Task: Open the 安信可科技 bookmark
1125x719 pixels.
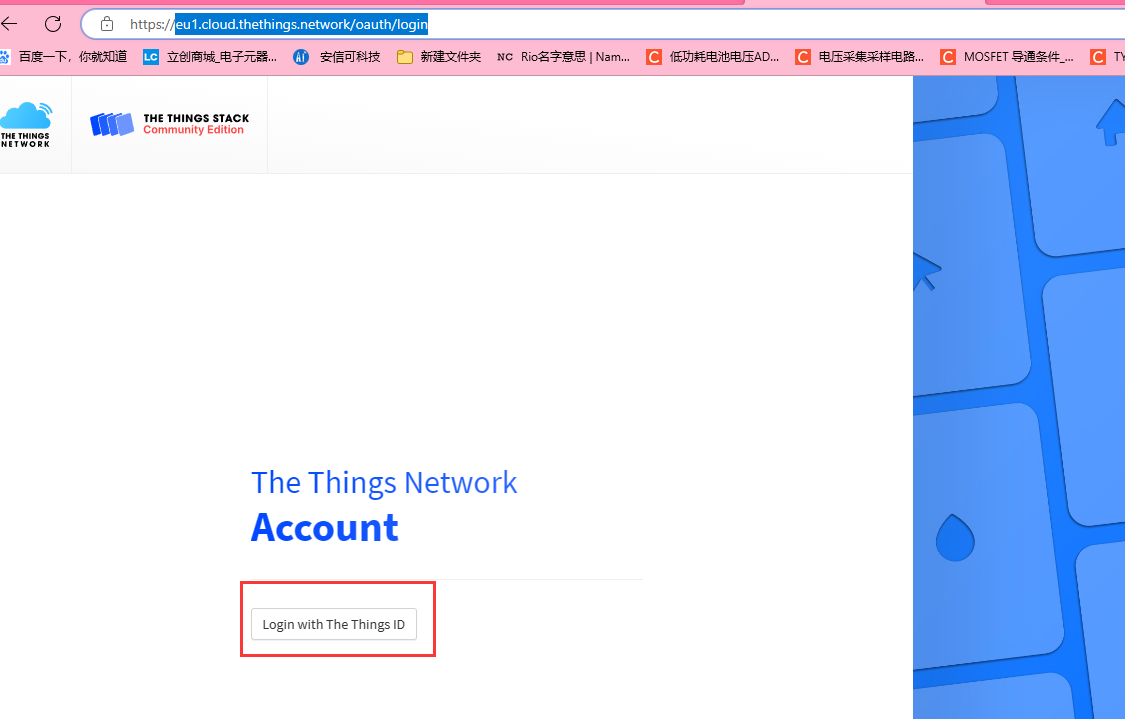Action: [x=336, y=57]
